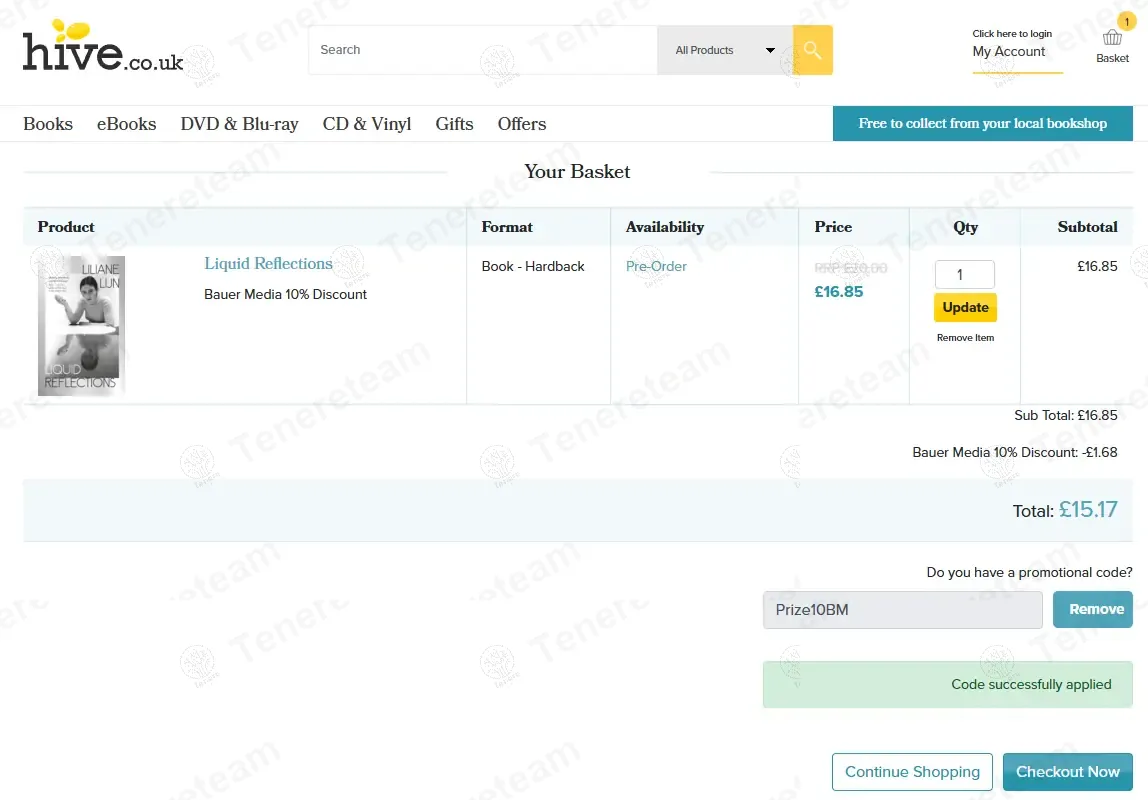Click the yellow search magnifier button
Image resolution: width=1148 pixels, height=800 pixels.
coord(813,50)
